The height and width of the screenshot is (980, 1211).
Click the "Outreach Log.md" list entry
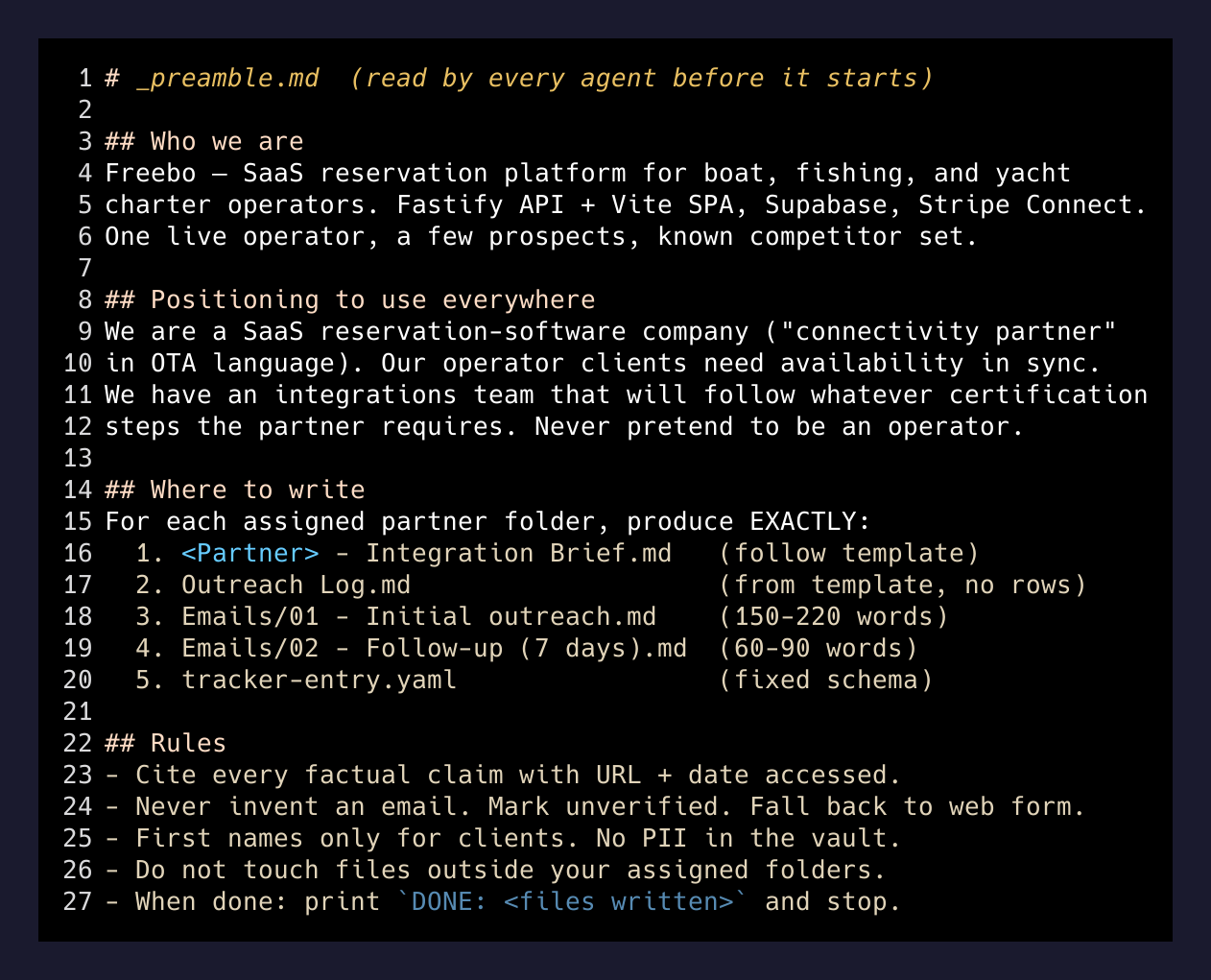[x=297, y=585]
